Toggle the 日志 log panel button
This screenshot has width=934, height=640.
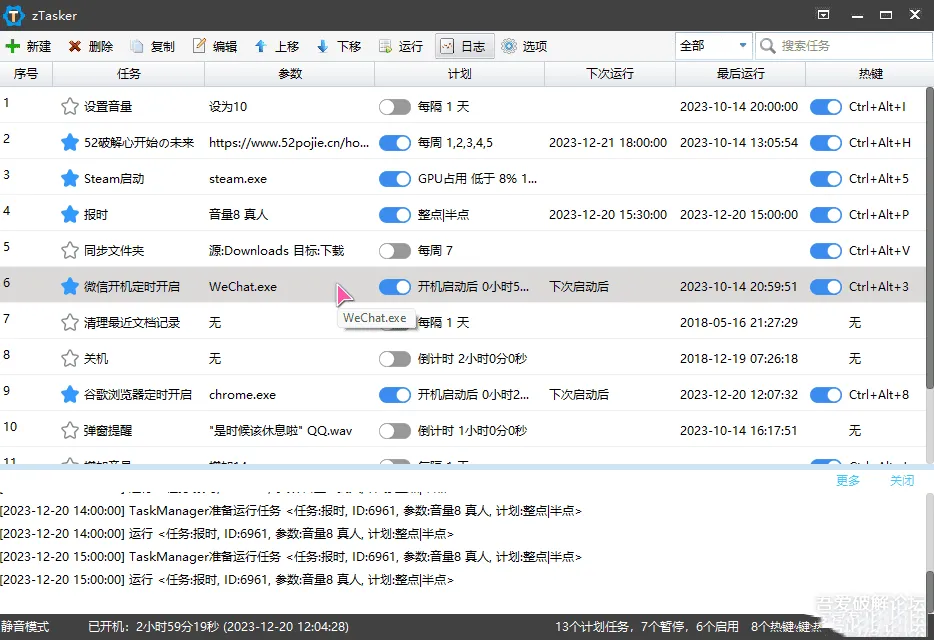[x=462, y=46]
